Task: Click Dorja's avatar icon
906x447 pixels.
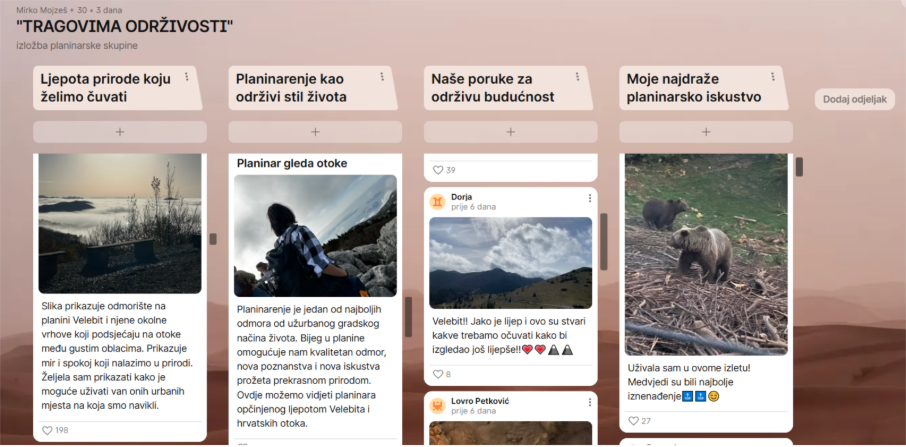Action: pyautogui.click(x=438, y=201)
